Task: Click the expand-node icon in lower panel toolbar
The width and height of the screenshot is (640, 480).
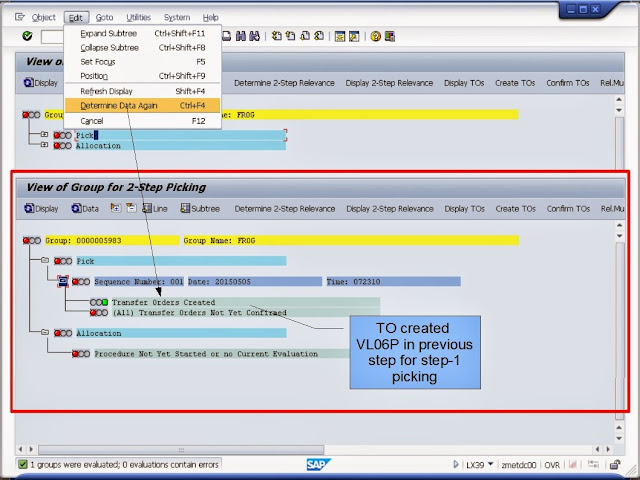Action: [116, 208]
